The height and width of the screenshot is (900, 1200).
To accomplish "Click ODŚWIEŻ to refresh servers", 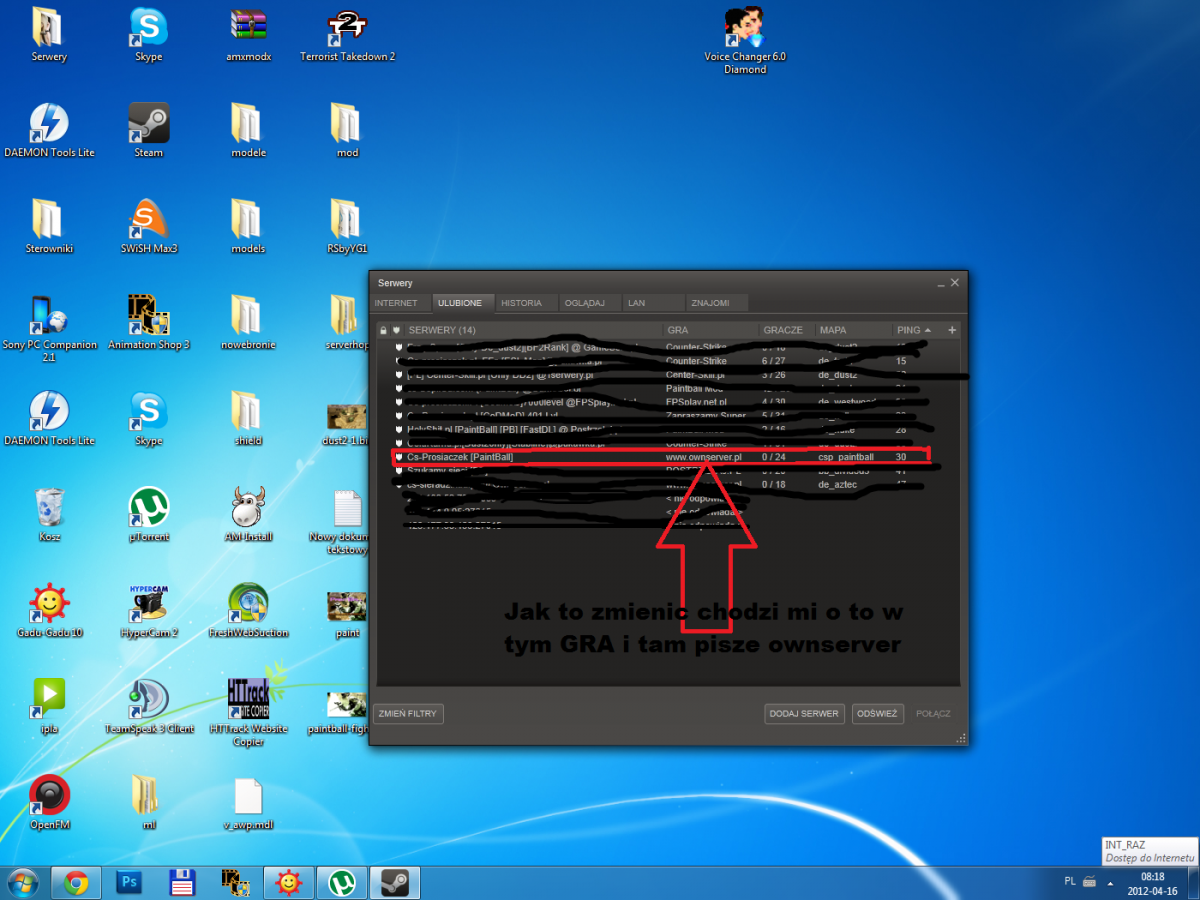I will [x=878, y=714].
